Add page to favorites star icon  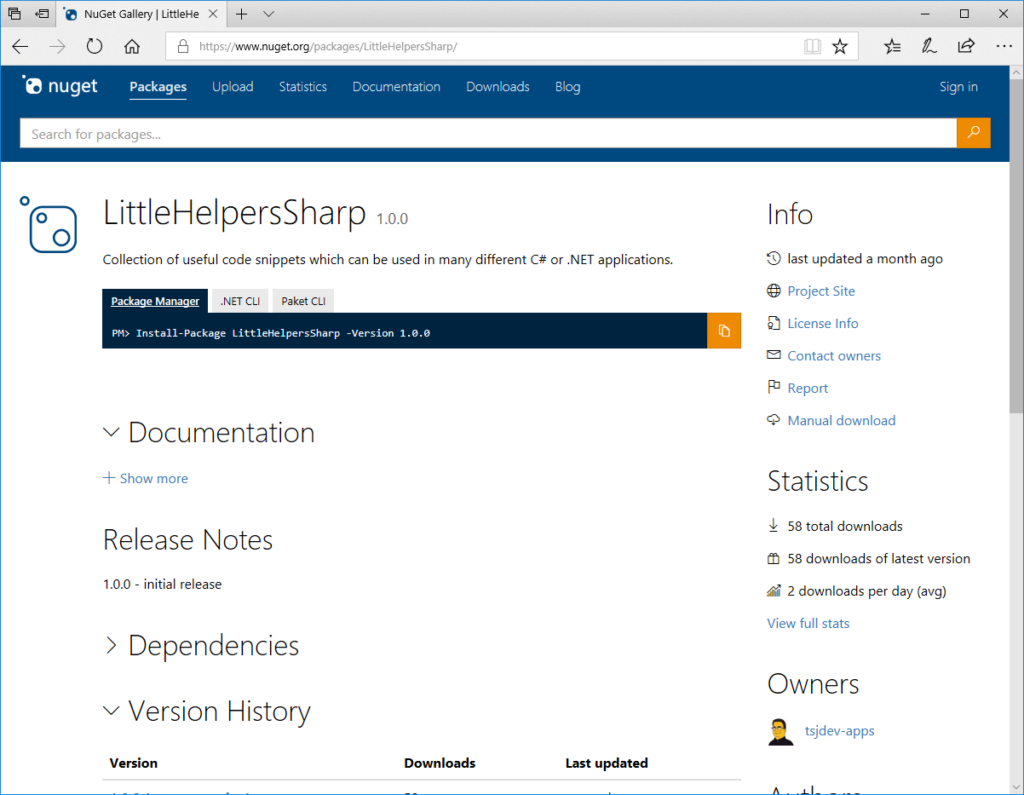pyautogui.click(x=840, y=46)
